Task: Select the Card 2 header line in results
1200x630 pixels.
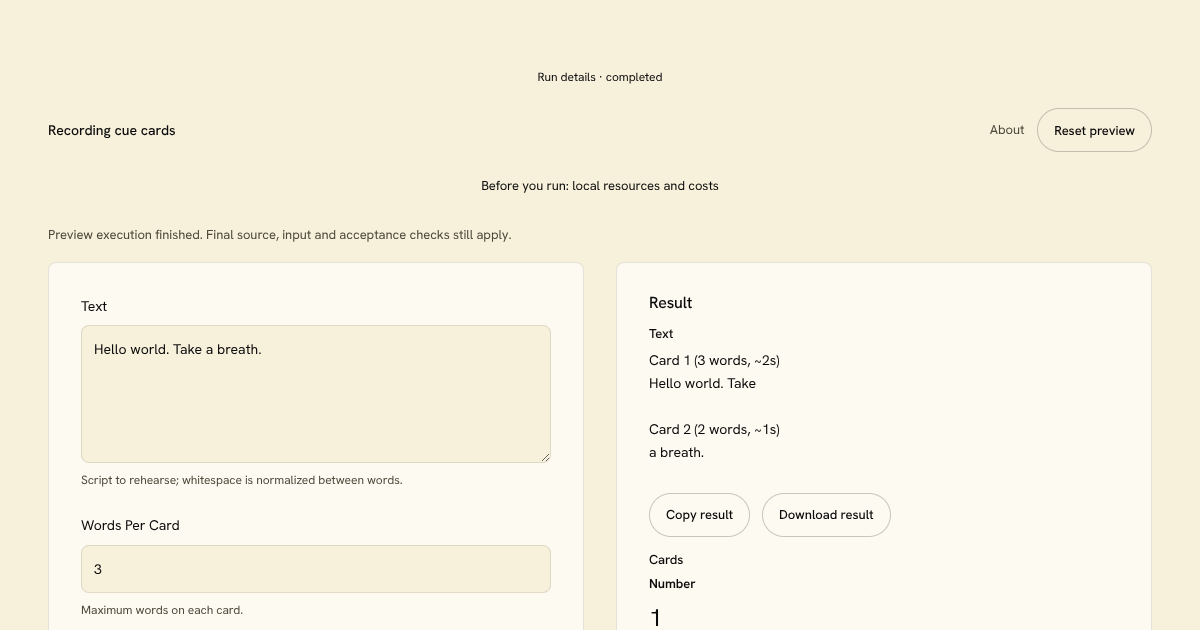Action: [714, 429]
